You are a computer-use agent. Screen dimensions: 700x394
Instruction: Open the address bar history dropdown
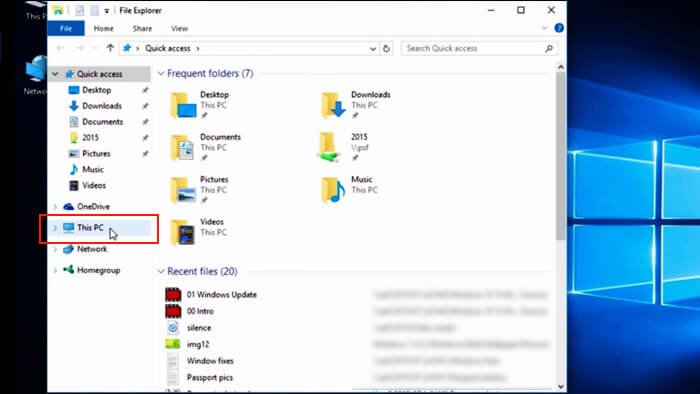point(373,49)
